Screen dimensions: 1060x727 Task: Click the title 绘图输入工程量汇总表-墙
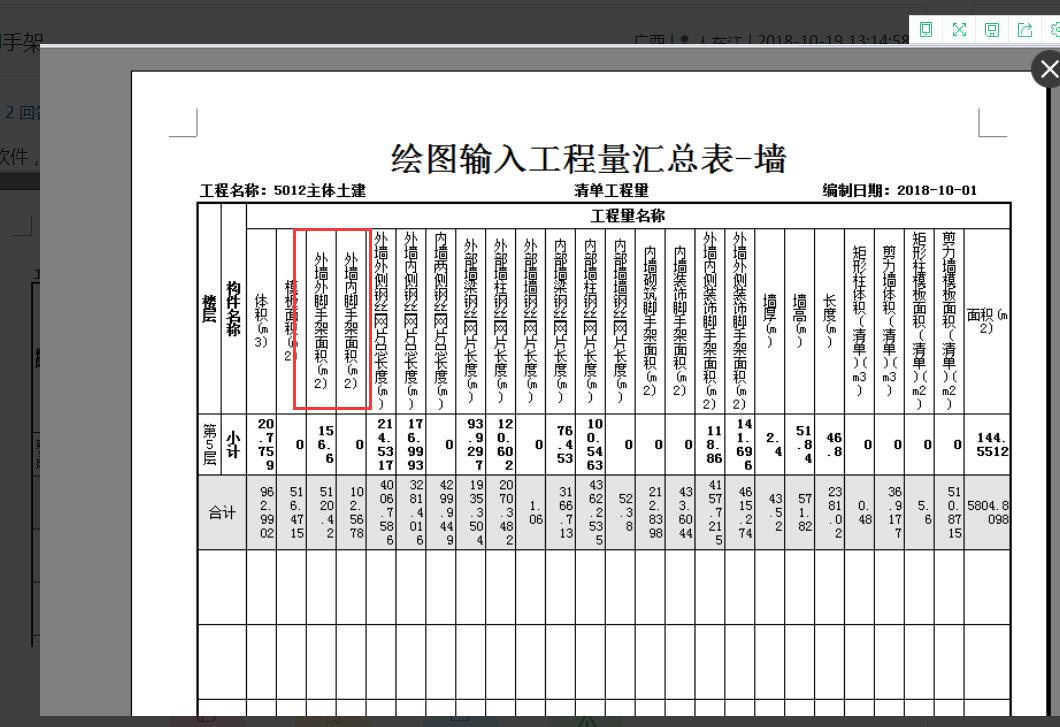589,158
